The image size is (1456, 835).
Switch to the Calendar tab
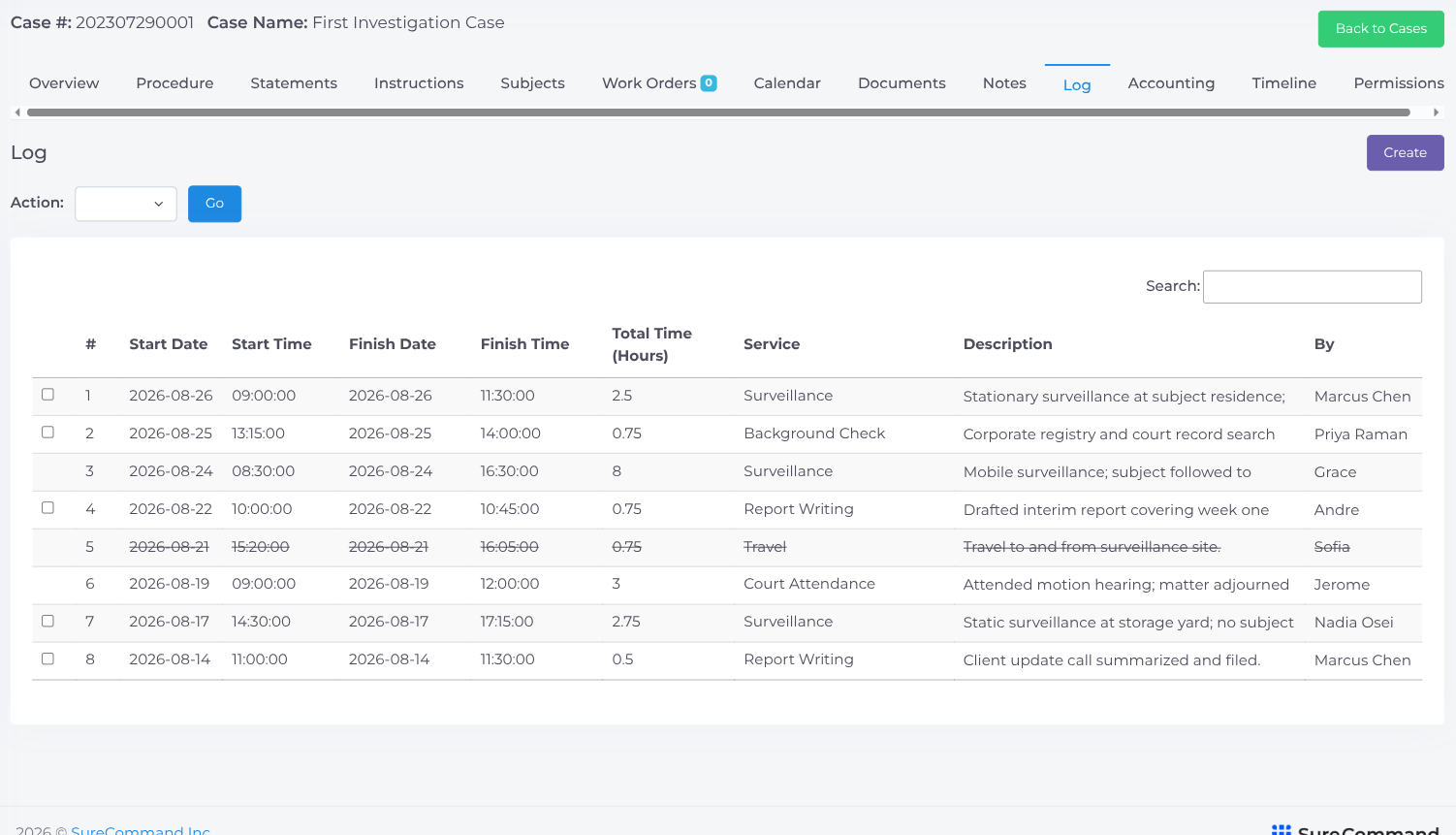coord(787,83)
